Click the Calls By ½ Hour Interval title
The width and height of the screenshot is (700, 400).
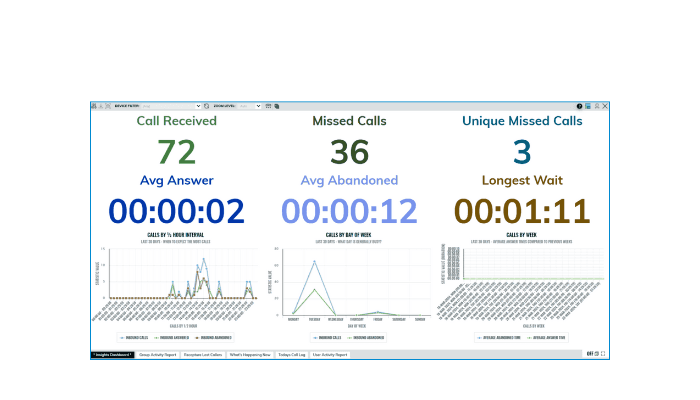click(175, 235)
